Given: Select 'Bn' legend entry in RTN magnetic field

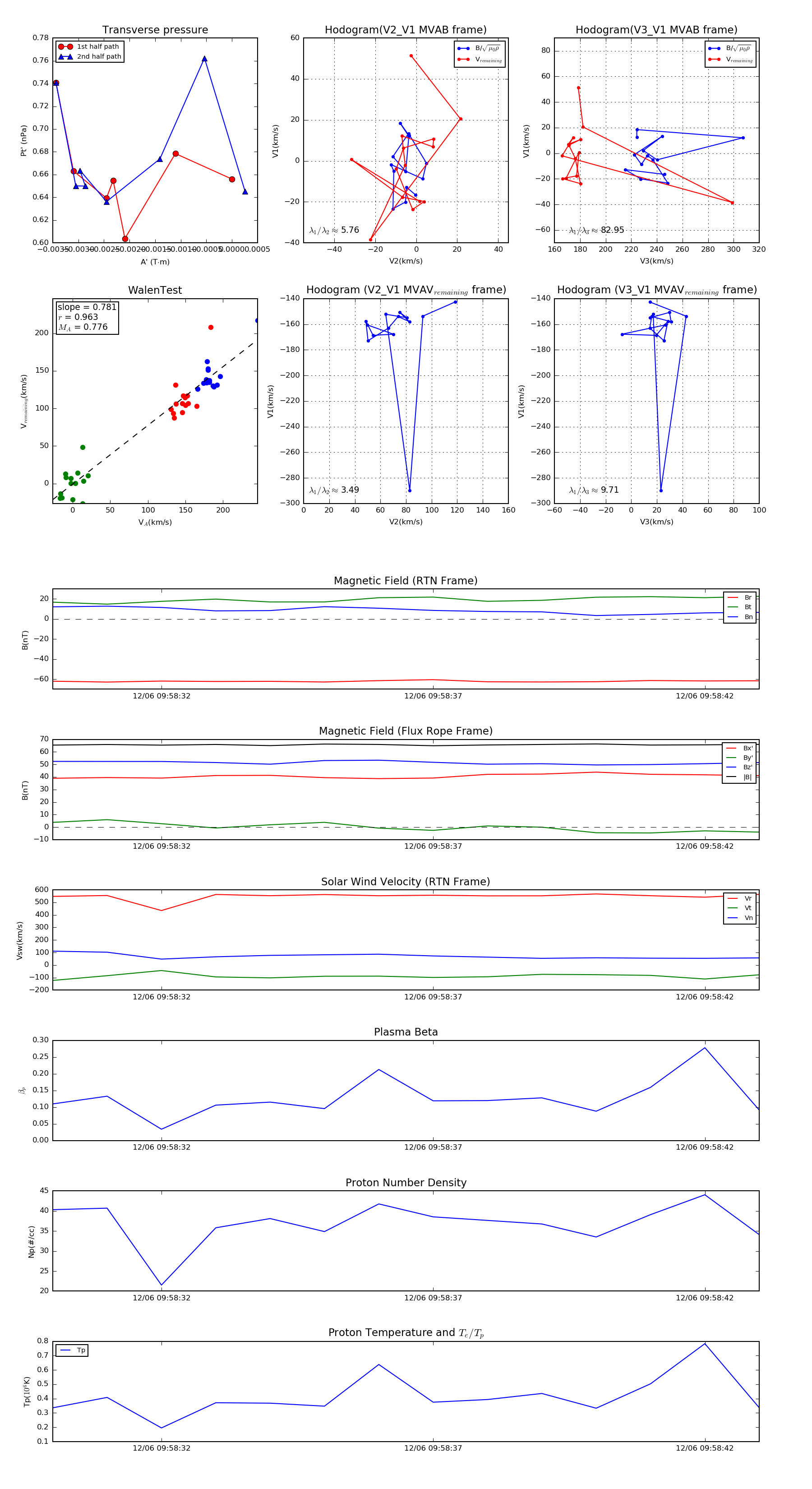Looking at the screenshot, I should (740, 617).
